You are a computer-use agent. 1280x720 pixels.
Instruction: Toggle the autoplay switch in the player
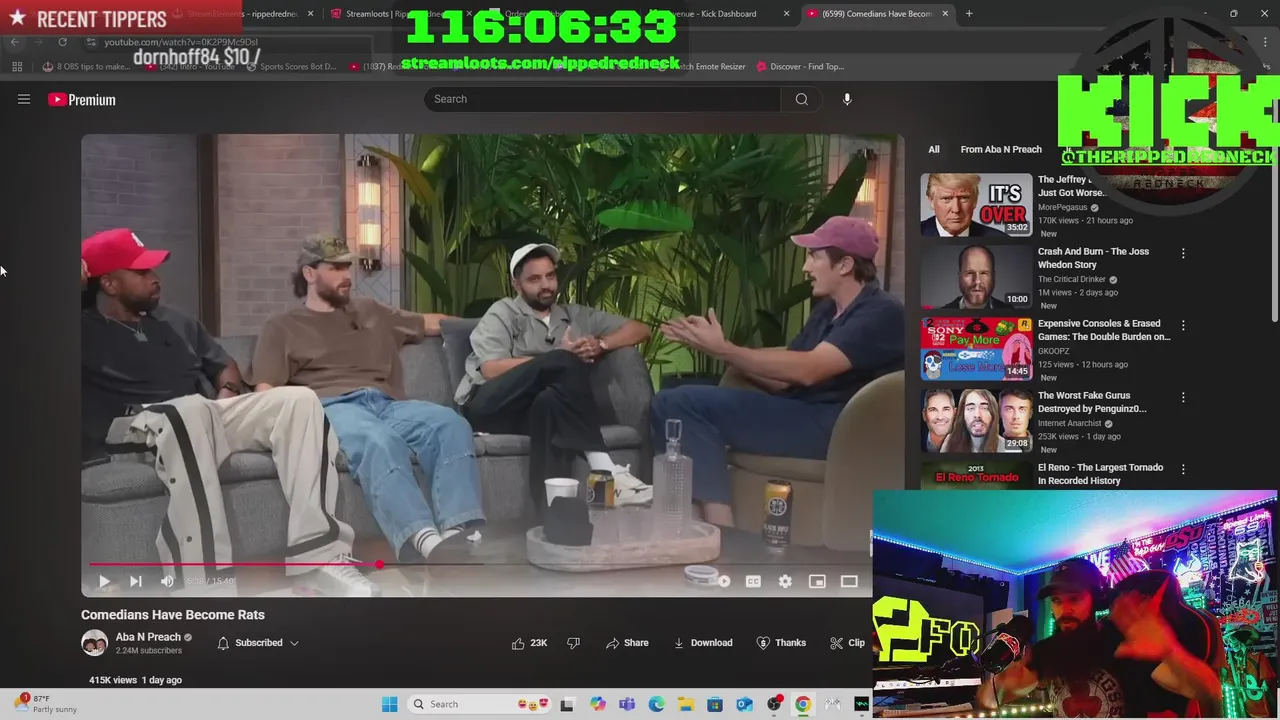tap(713, 580)
